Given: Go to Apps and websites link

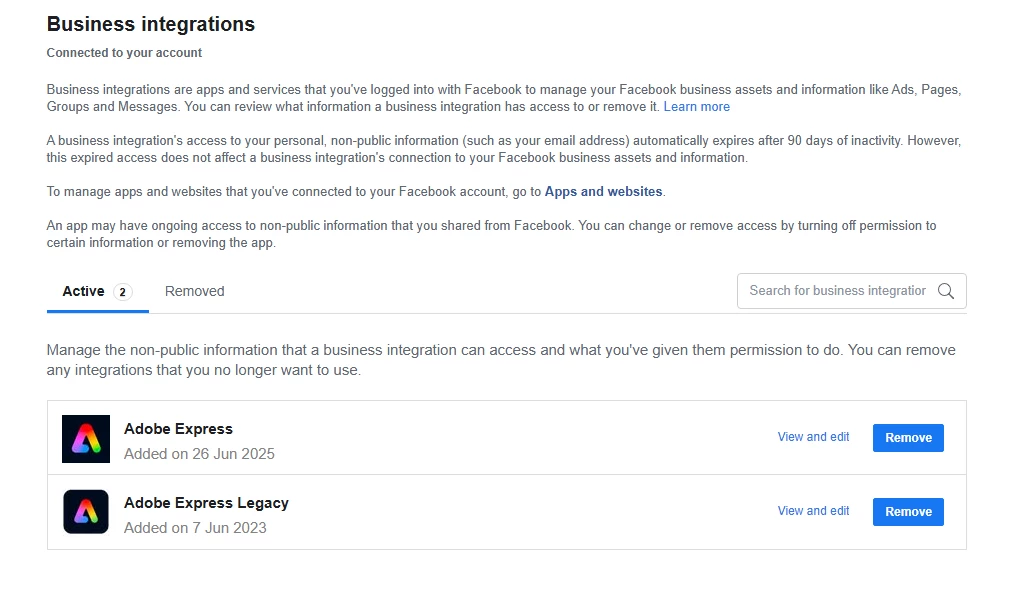Looking at the screenshot, I should [603, 191].
